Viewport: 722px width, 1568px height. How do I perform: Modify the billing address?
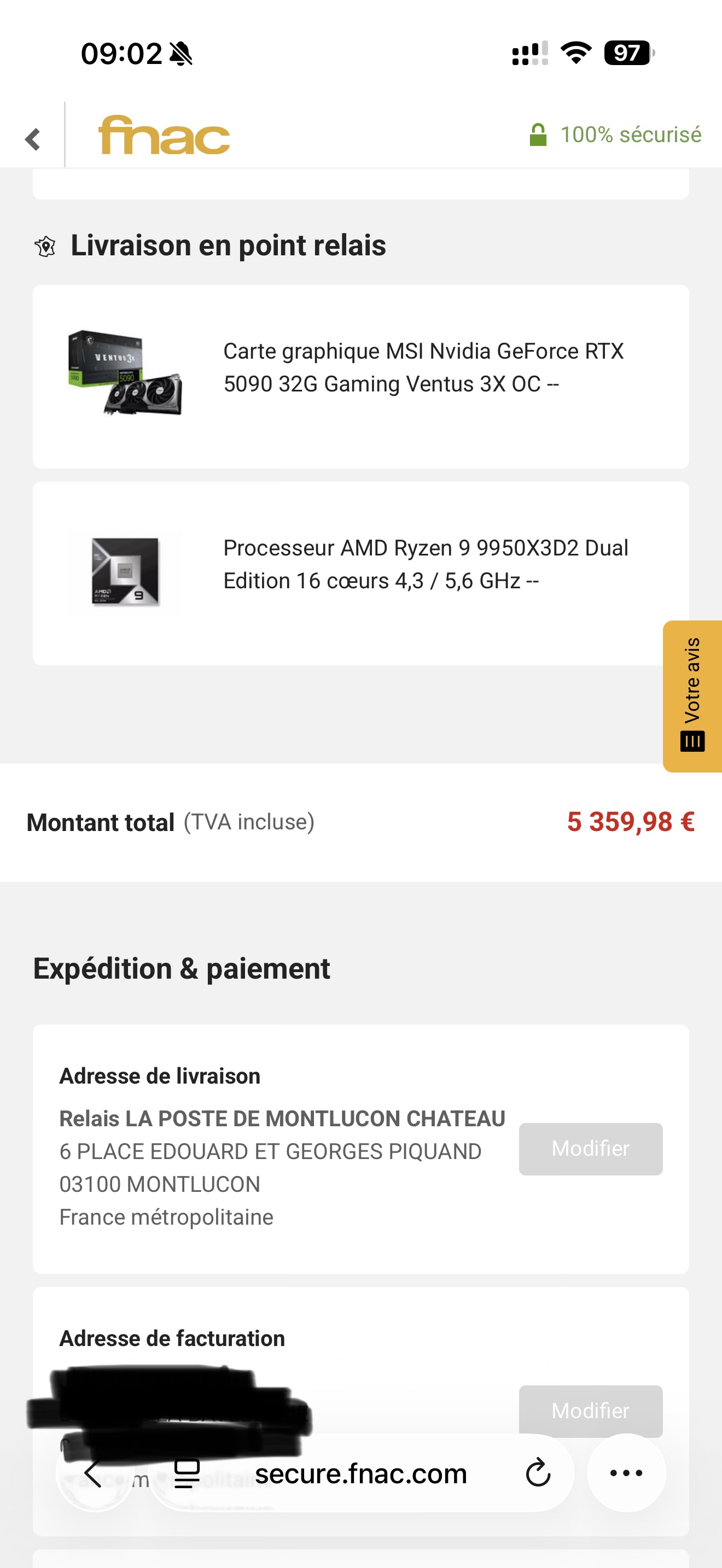(x=591, y=1411)
